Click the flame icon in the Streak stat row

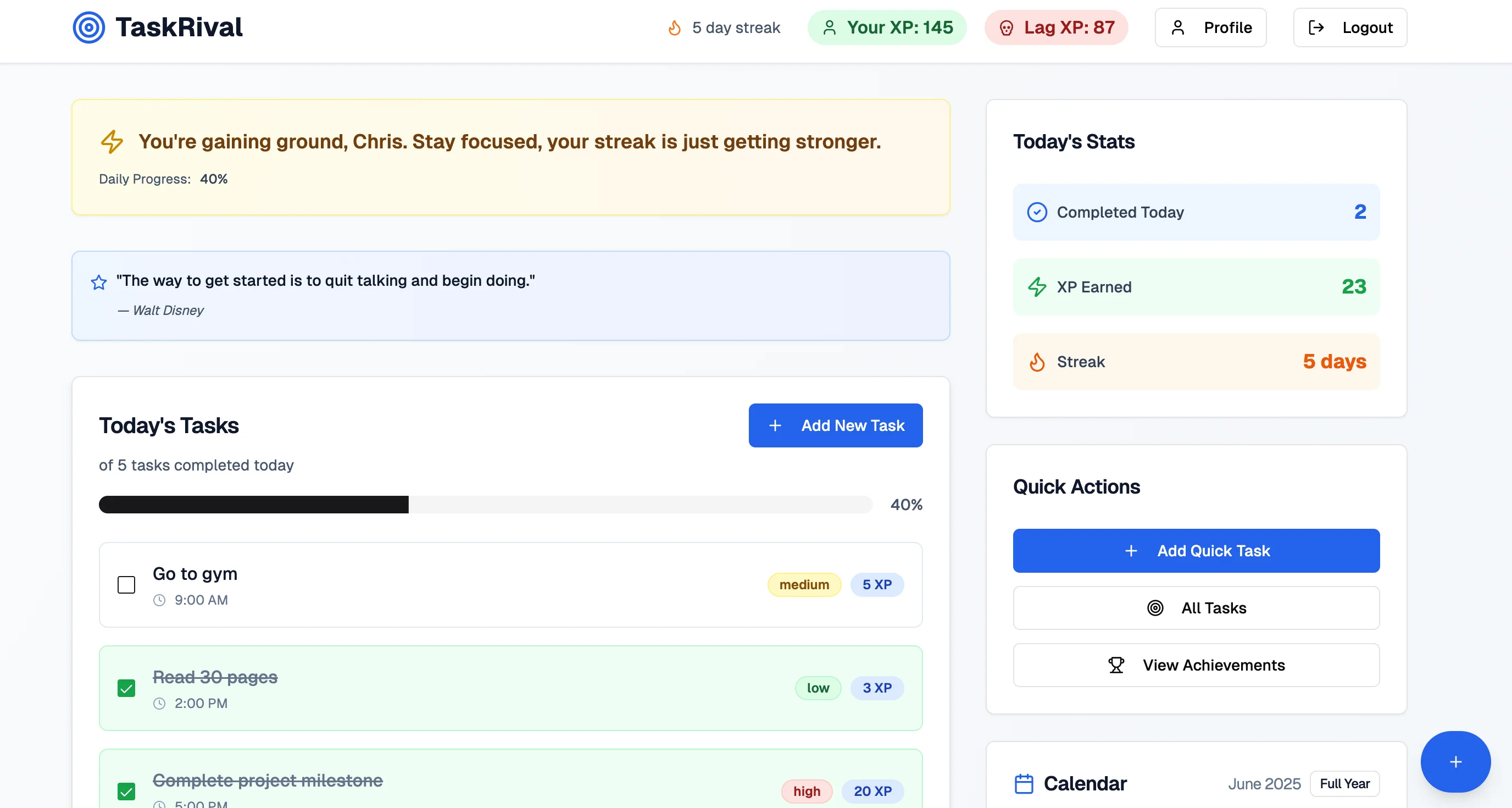click(x=1037, y=362)
